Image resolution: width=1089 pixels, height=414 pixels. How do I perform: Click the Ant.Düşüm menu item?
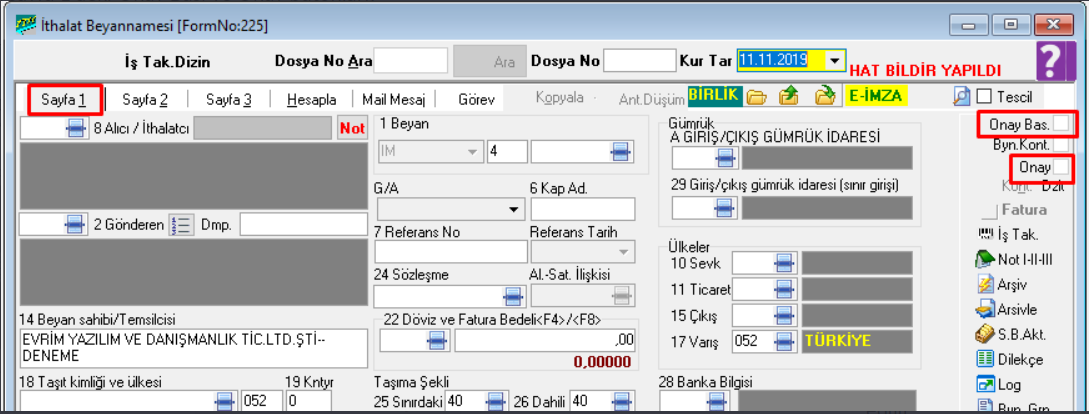[x=651, y=99]
